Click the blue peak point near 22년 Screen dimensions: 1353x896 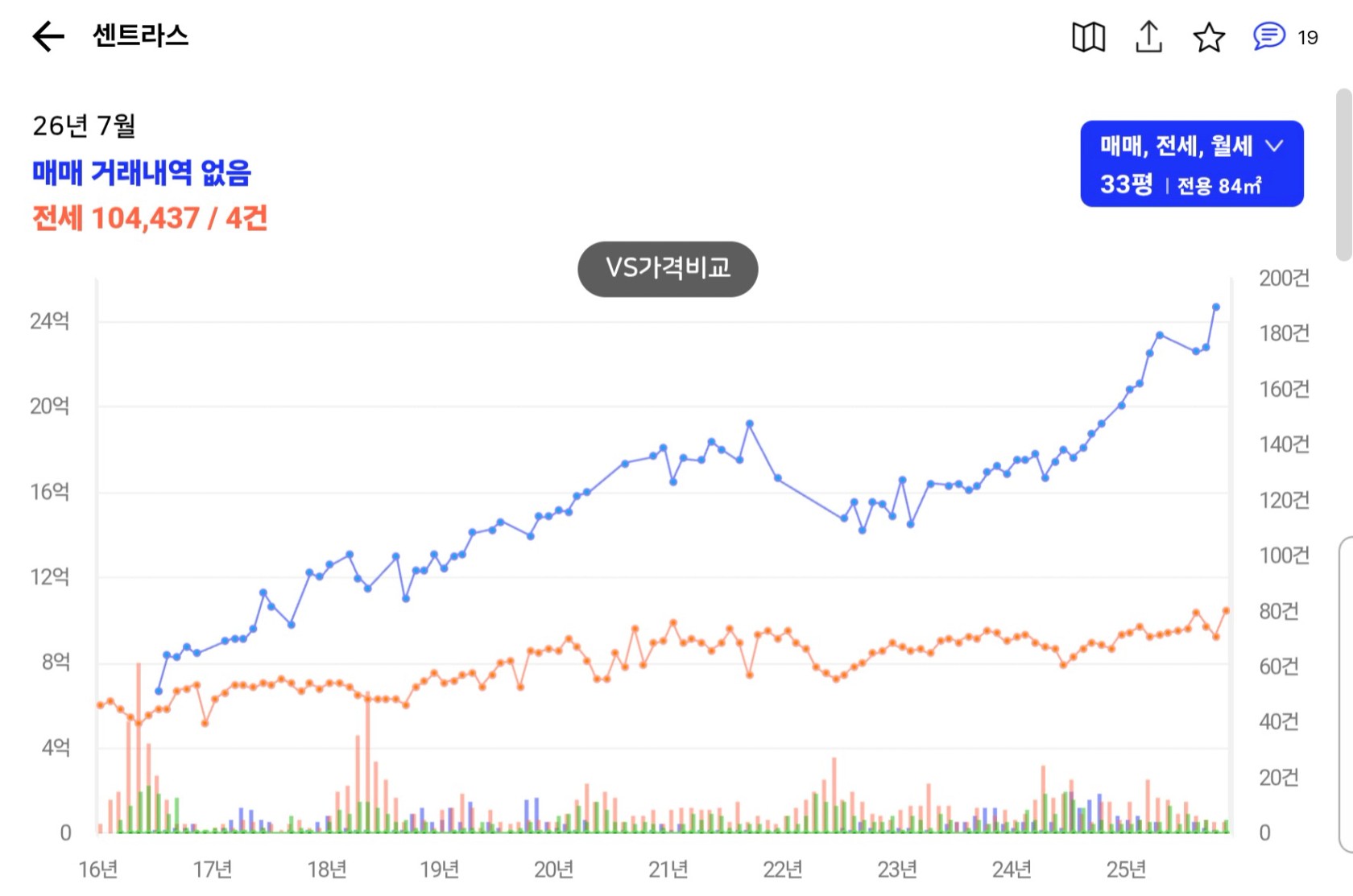tap(750, 423)
